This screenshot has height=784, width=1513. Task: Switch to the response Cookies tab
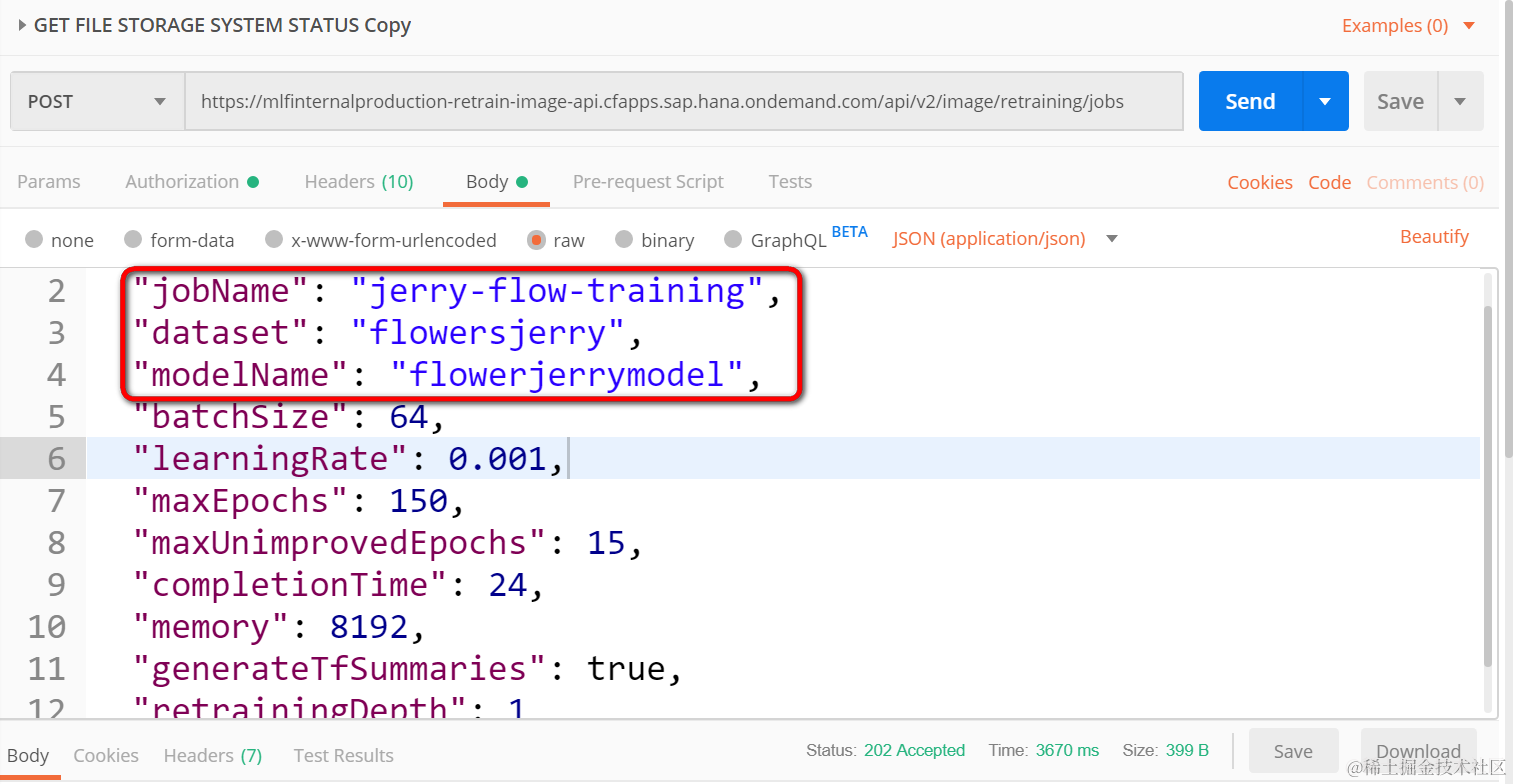click(106, 756)
